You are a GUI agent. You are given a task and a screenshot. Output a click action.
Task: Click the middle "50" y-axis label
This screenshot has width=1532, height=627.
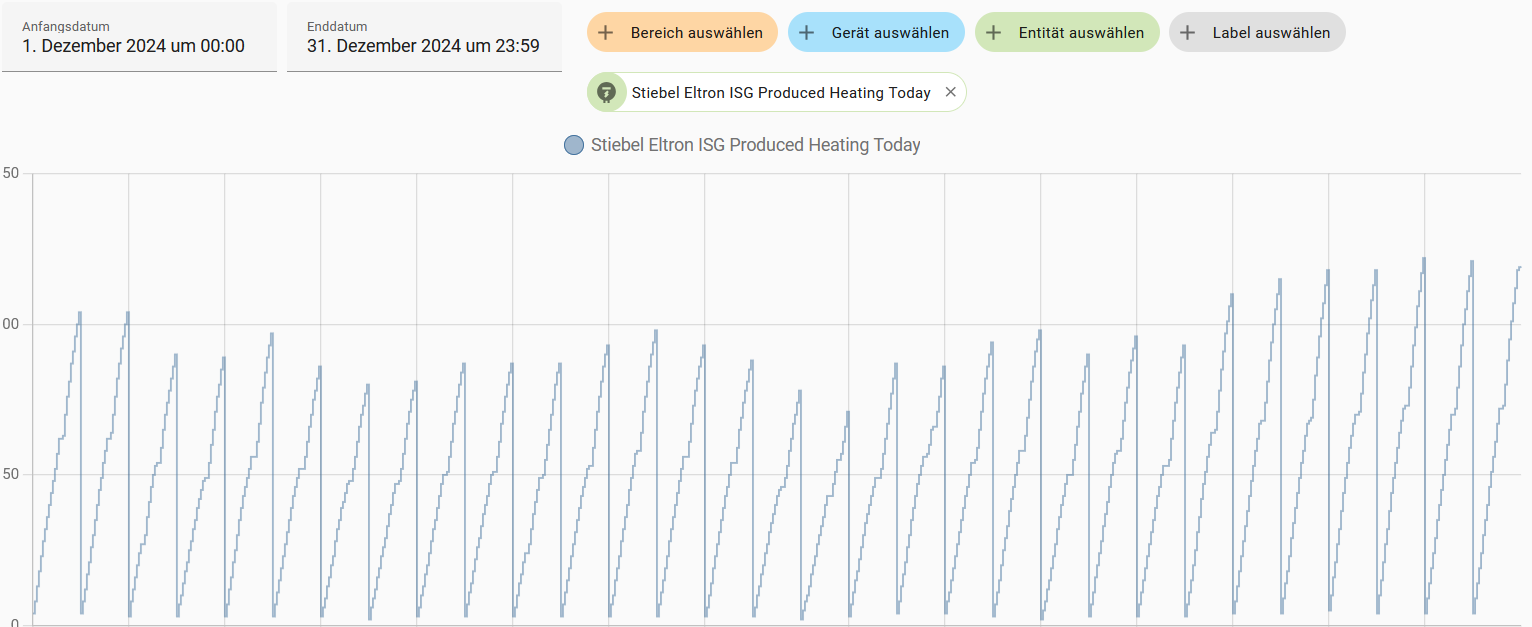pos(10,474)
